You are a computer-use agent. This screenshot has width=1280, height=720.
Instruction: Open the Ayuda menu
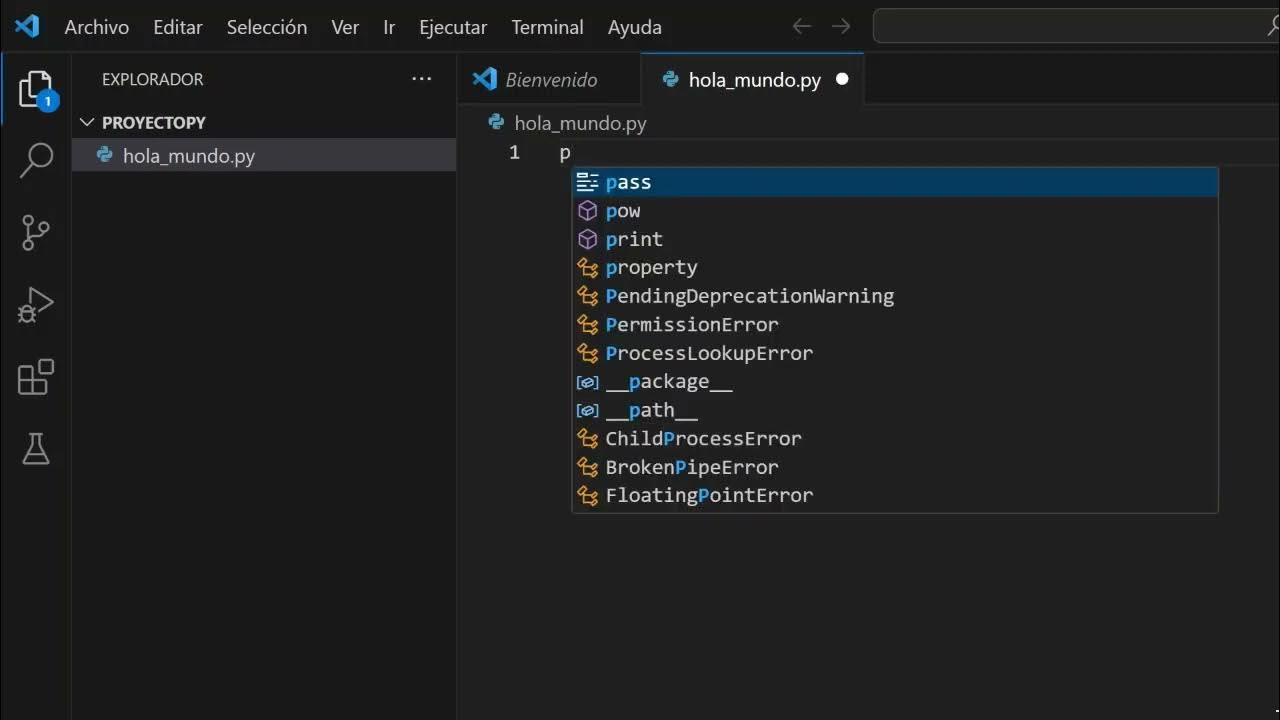pos(635,27)
